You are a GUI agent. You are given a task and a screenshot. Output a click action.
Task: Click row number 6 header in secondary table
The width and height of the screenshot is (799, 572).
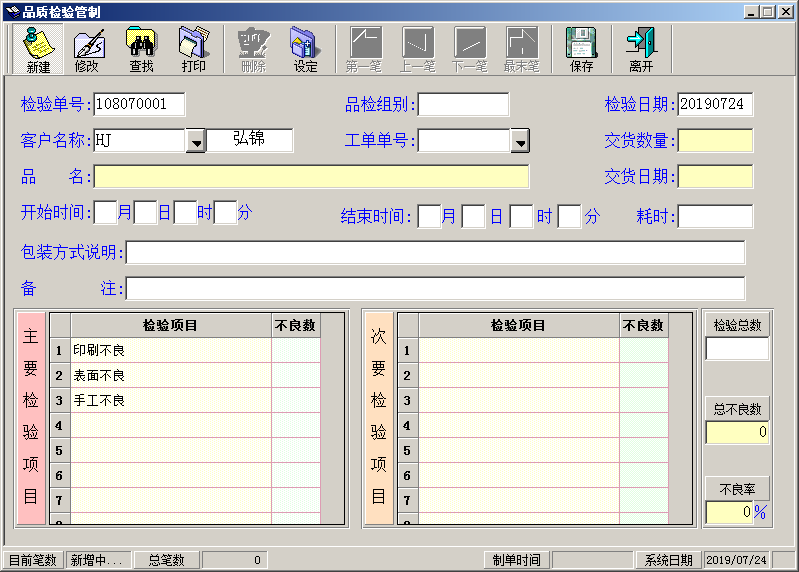408,475
